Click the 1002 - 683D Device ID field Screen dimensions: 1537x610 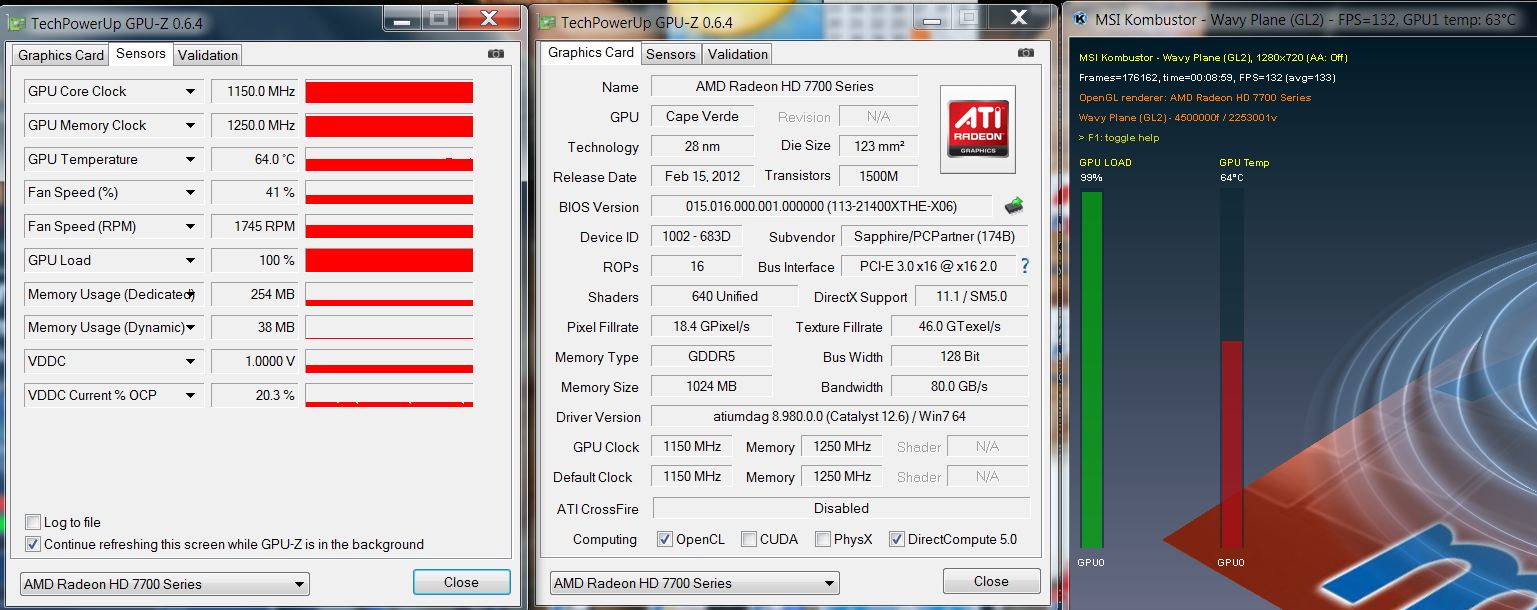pos(697,236)
